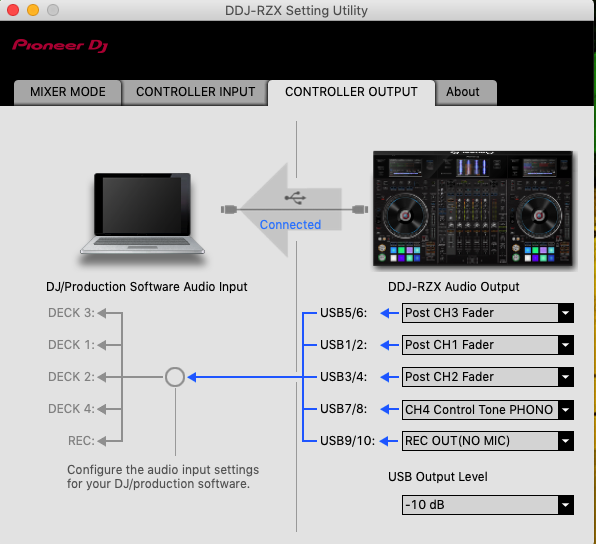This screenshot has height=544, width=596.
Task: Click the gray arrow next to DECK 3
Action: (x=102, y=313)
